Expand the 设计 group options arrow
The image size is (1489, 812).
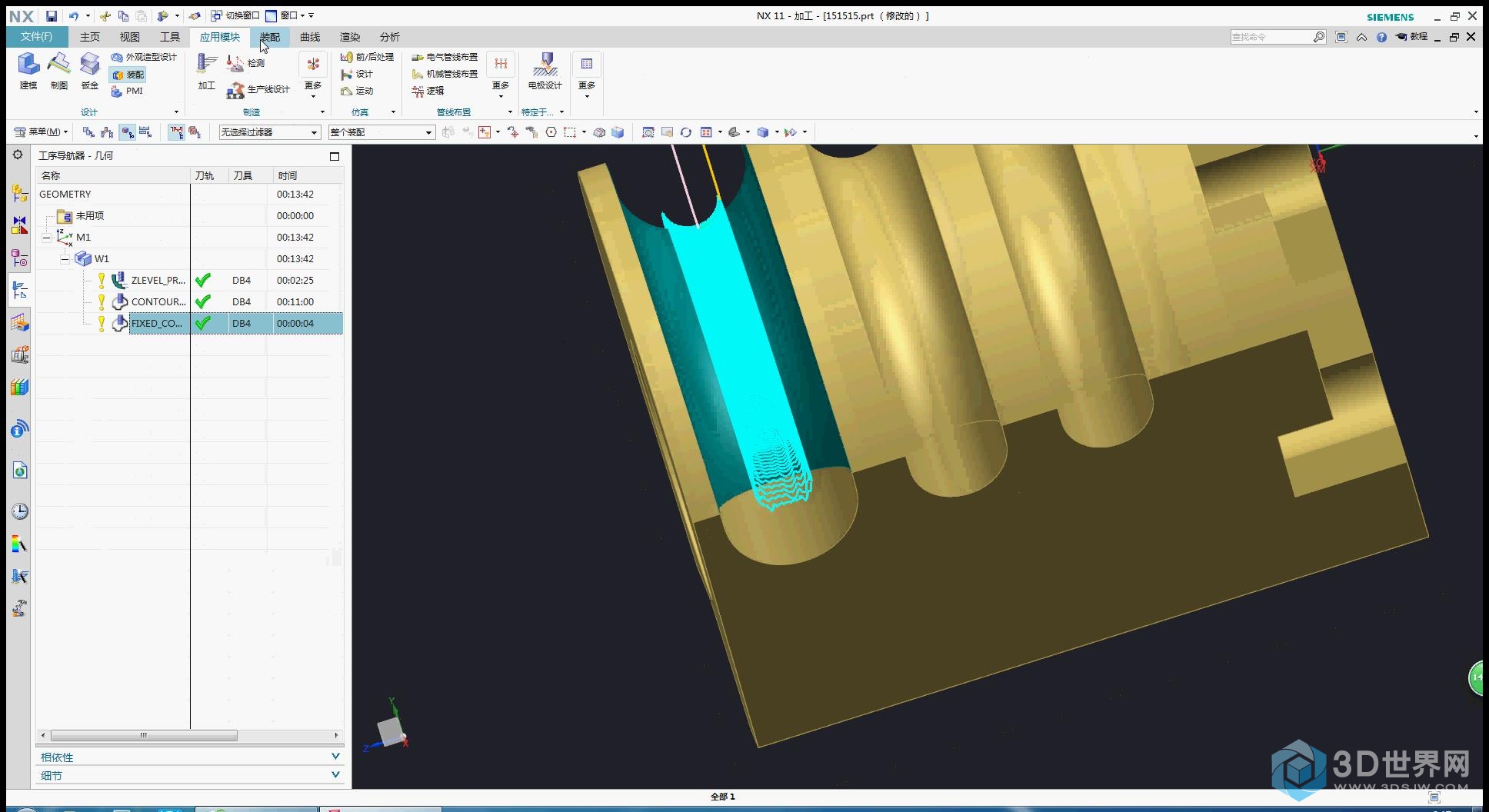click(x=176, y=112)
